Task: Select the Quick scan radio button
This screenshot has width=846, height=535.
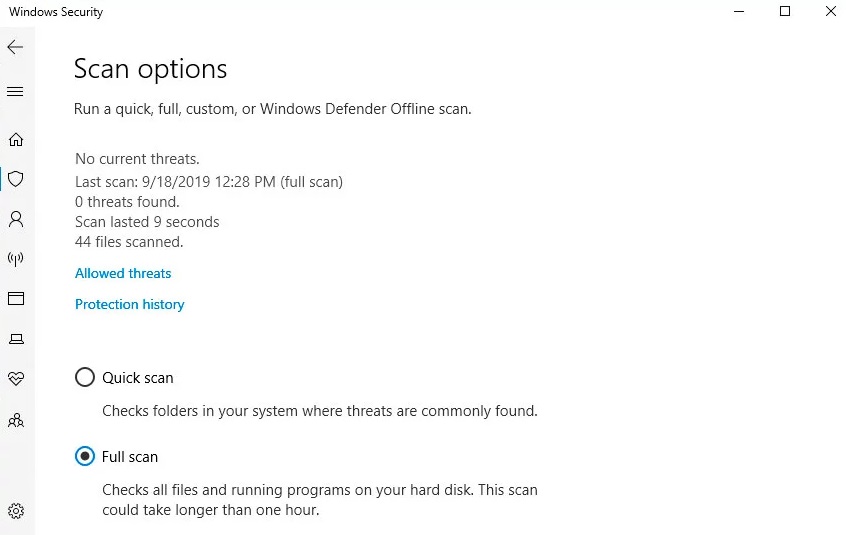Action: [85, 378]
